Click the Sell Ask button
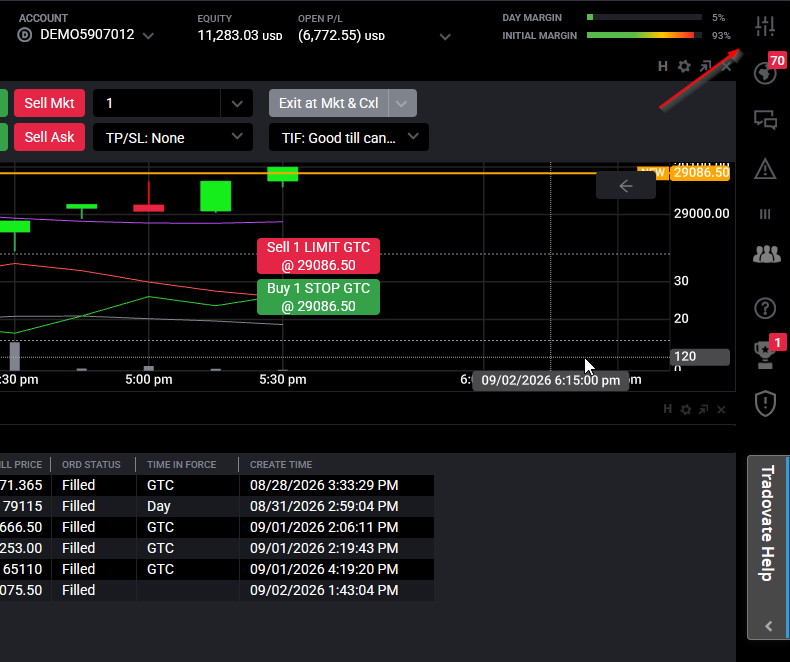The width and height of the screenshot is (790, 662). 49,137
